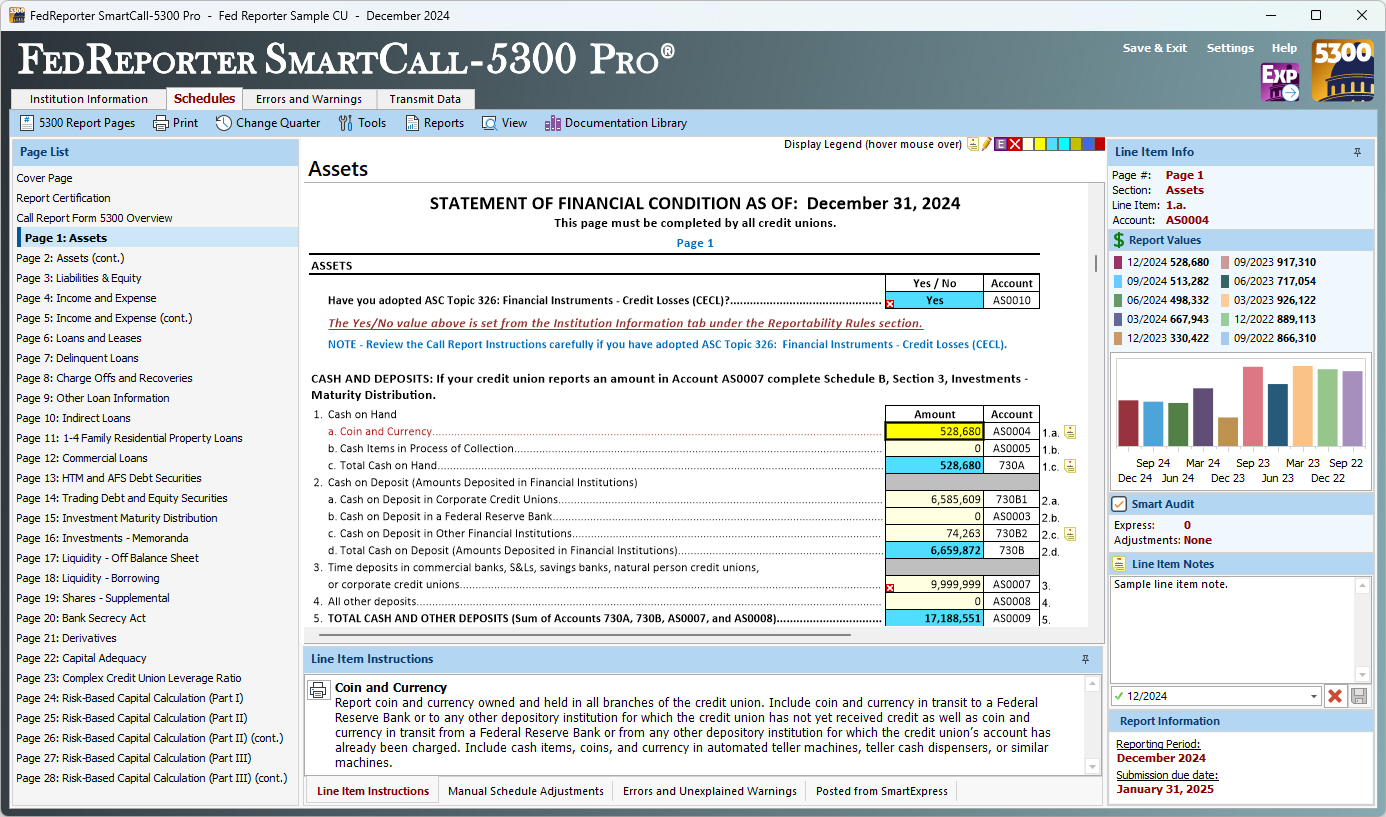This screenshot has height=817, width=1386.
Task: Select the Line Item Instructions bottom tab
Action: tap(373, 791)
